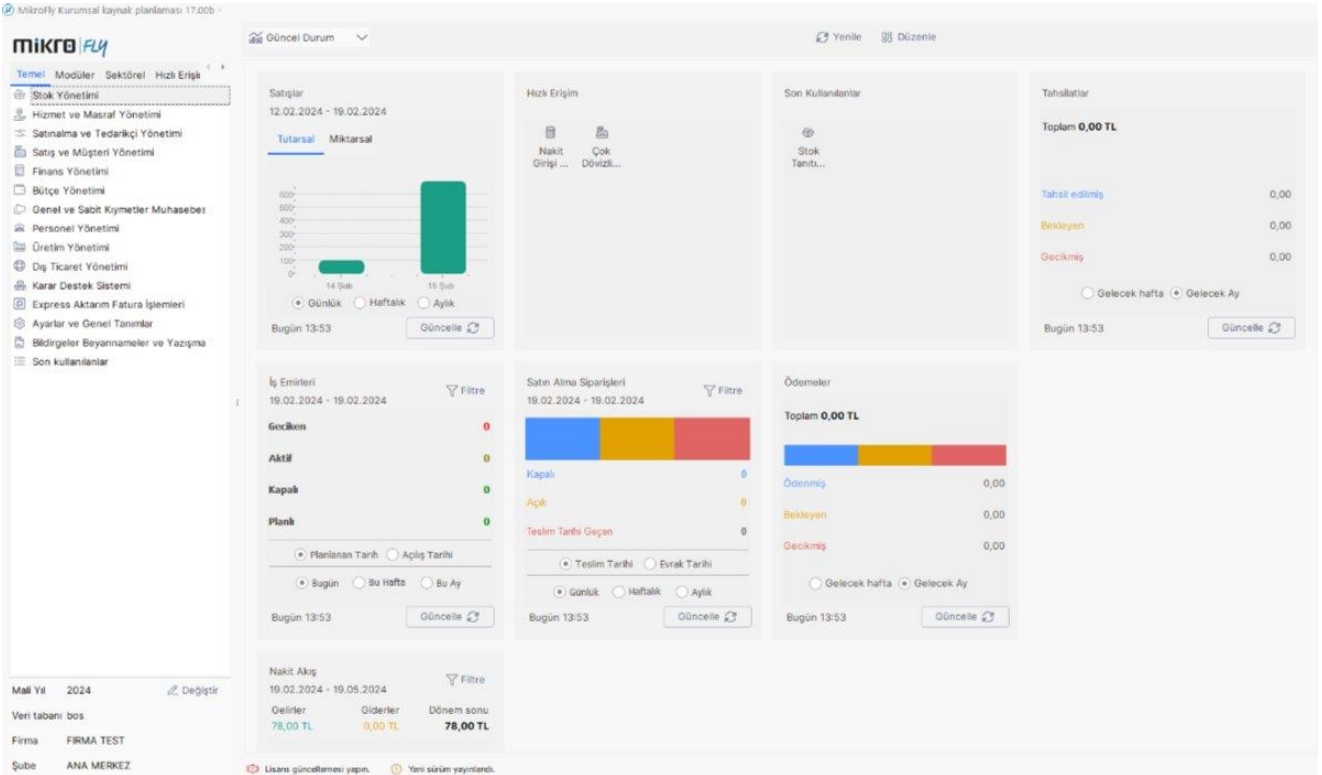
Task: Click the Yeni sürüm yayınlandı alert icon
Action: tap(395, 769)
